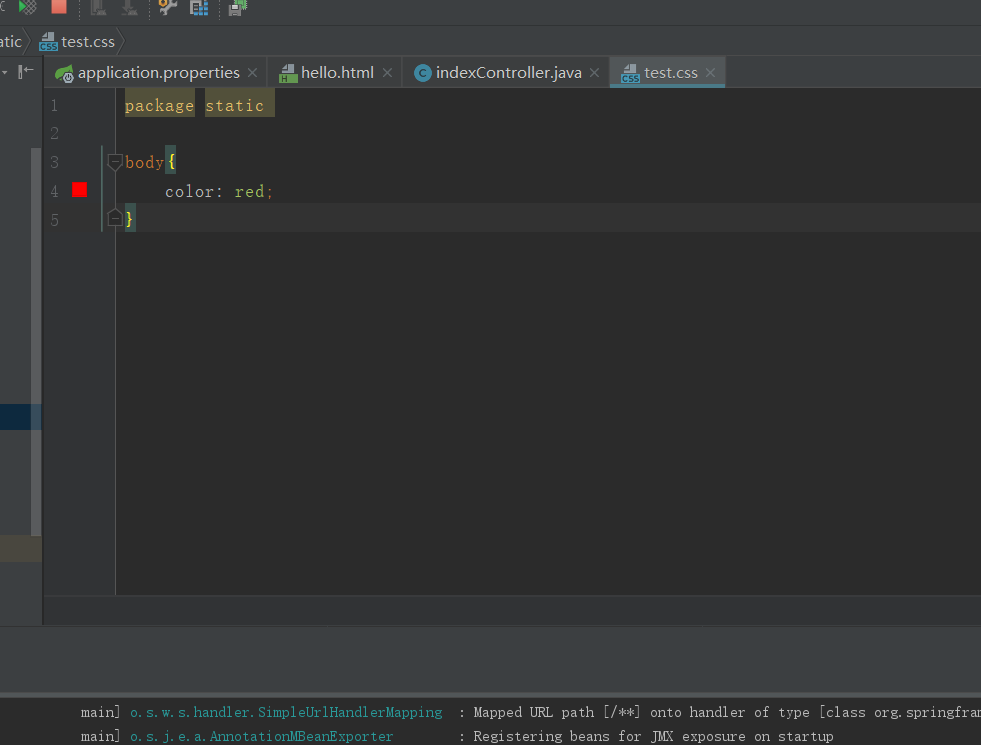Open the Project Structure icon
981x745 pixels.
point(199,8)
